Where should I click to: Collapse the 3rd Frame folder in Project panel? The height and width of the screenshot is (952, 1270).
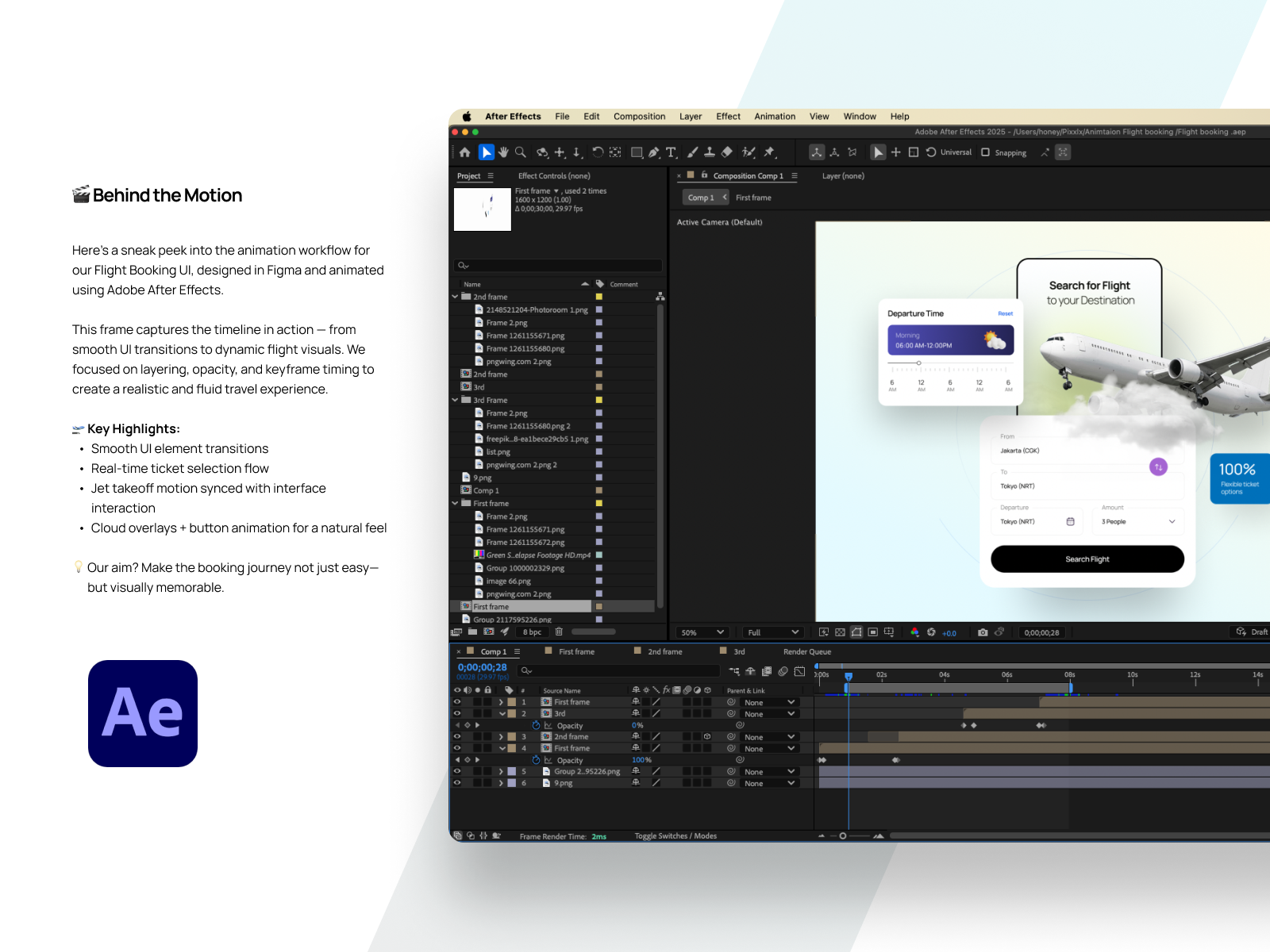(456, 400)
